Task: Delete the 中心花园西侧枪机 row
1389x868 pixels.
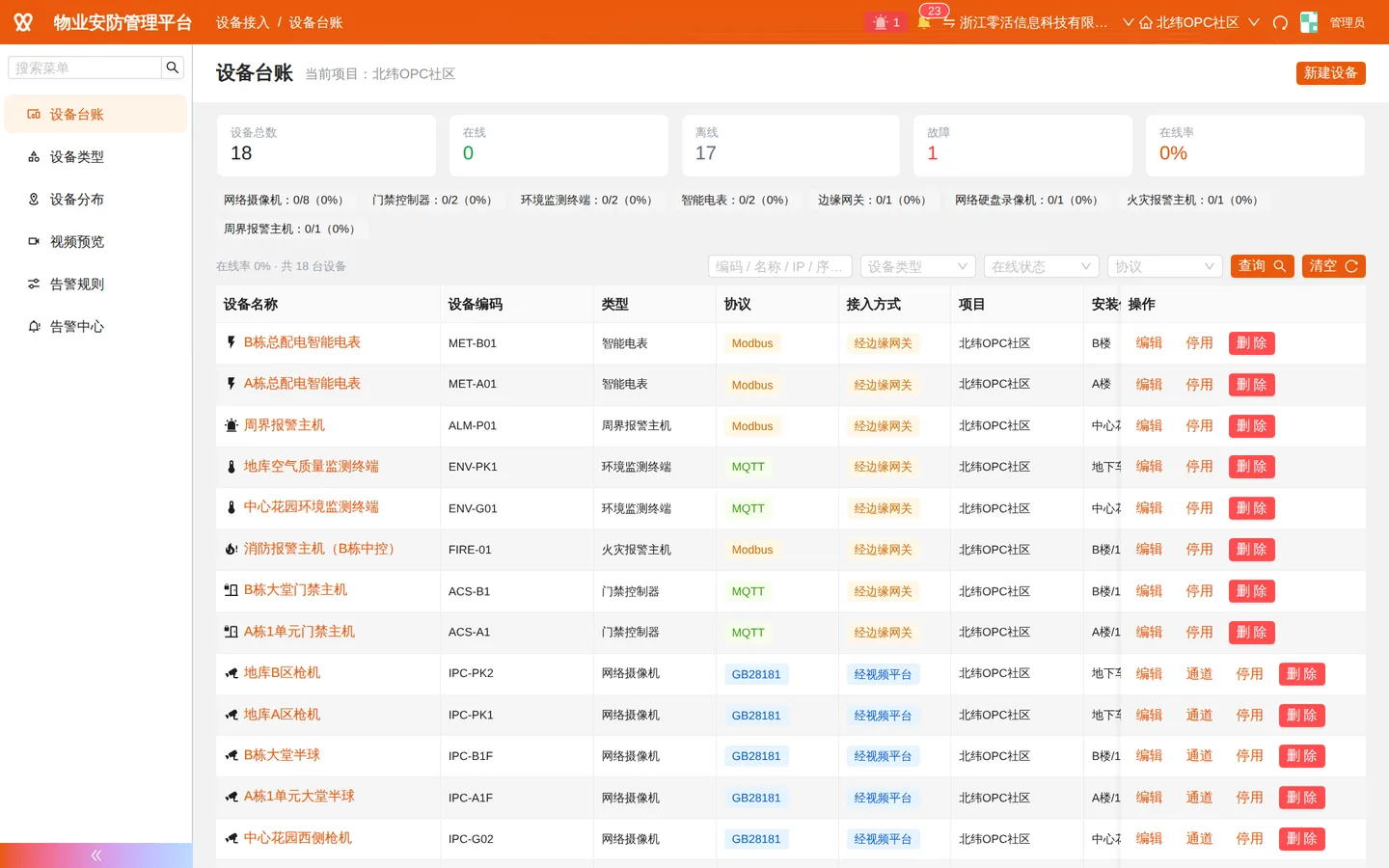Action: coord(1301,839)
